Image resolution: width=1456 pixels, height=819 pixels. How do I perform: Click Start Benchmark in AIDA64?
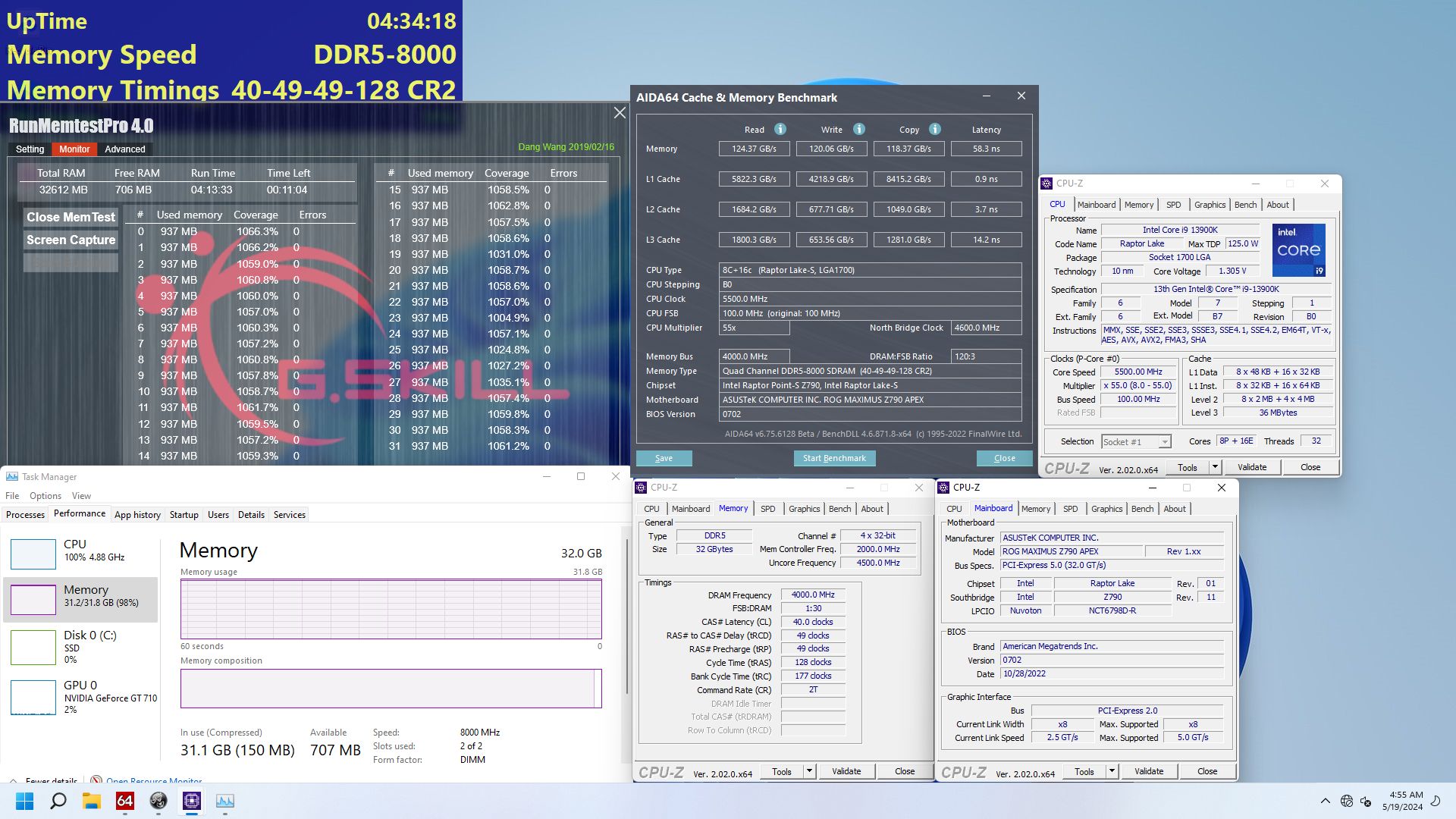[x=834, y=458]
